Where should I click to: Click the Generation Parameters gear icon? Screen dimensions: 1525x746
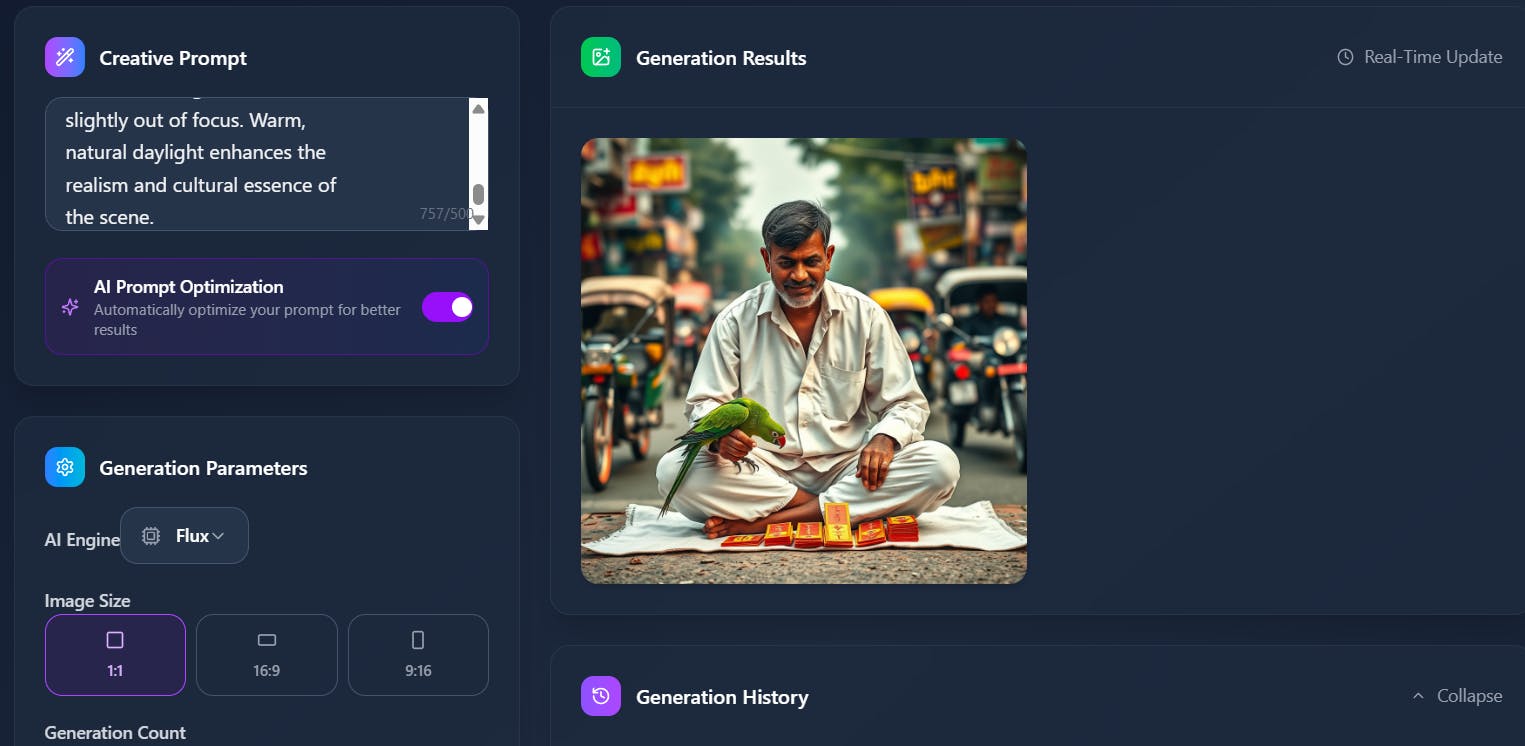[x=65, y=467]
